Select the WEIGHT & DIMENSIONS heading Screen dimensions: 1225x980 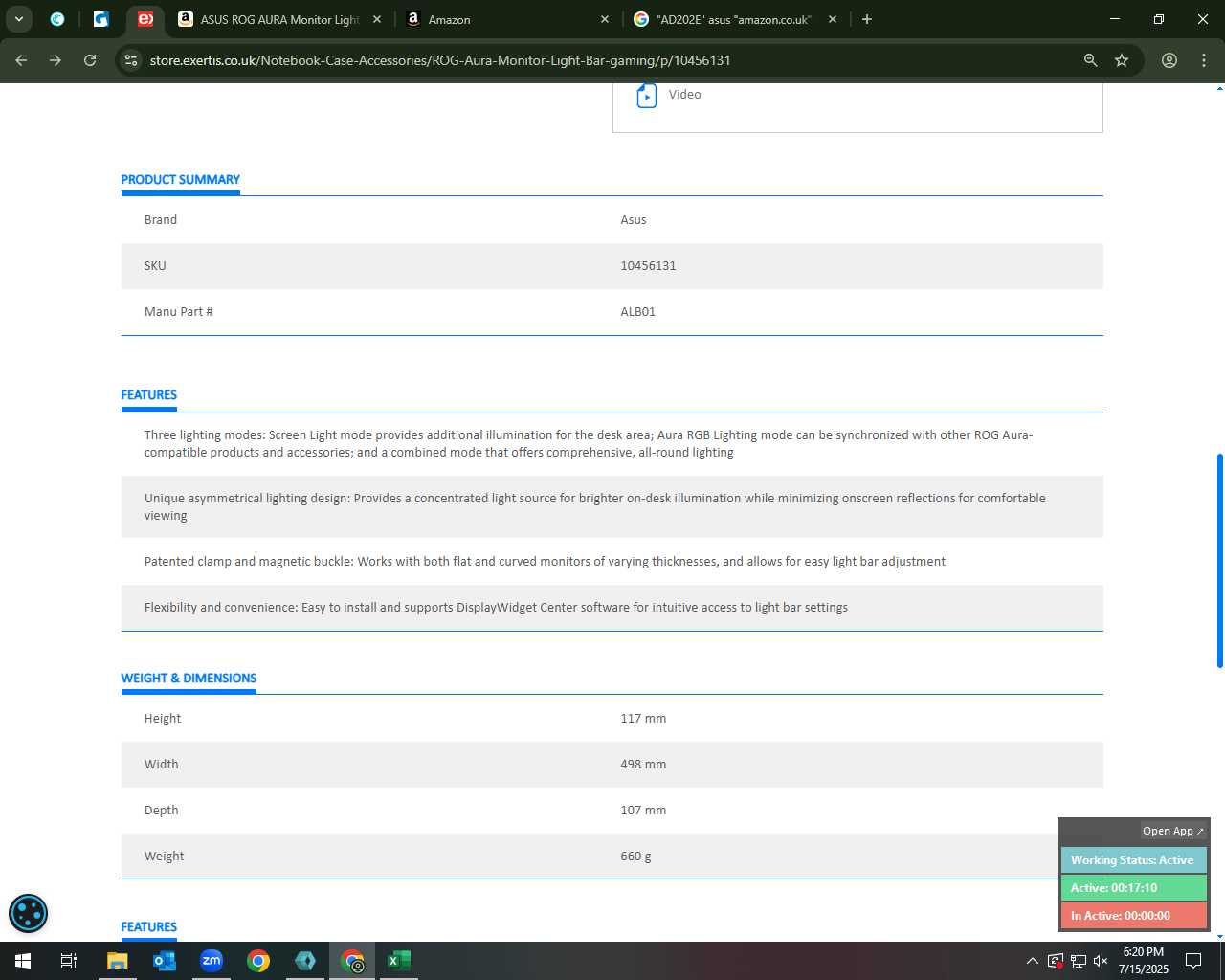(189, 678)
